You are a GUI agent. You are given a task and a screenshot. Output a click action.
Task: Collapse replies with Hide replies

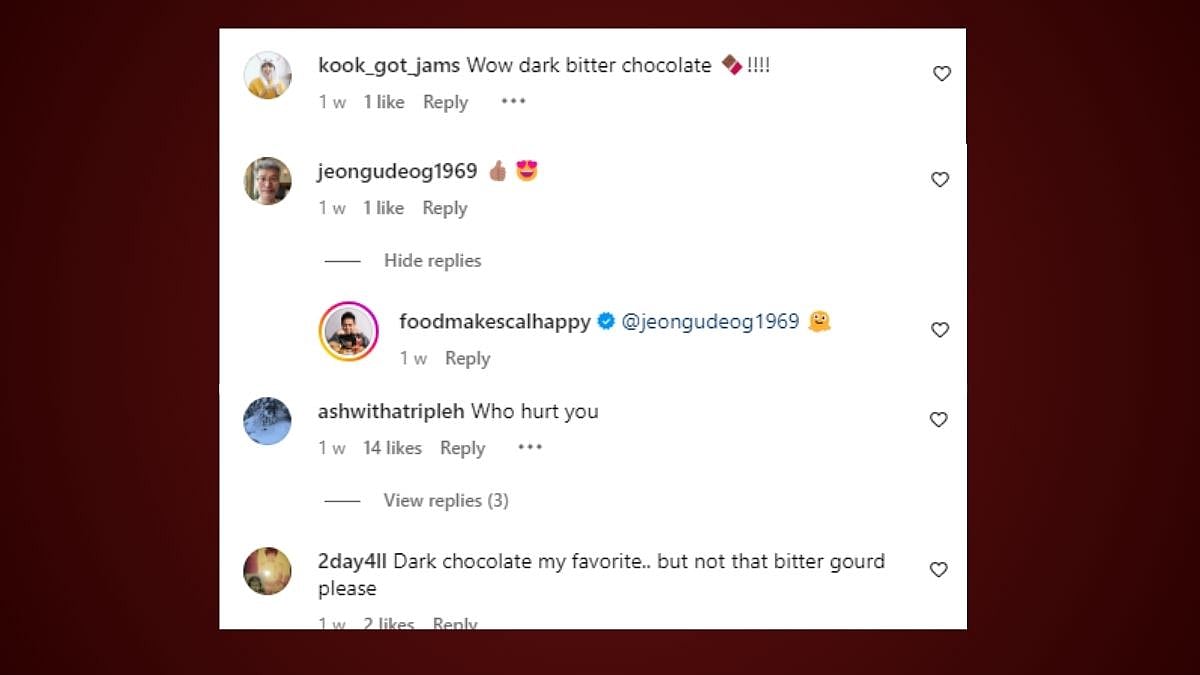coord(432,261)
